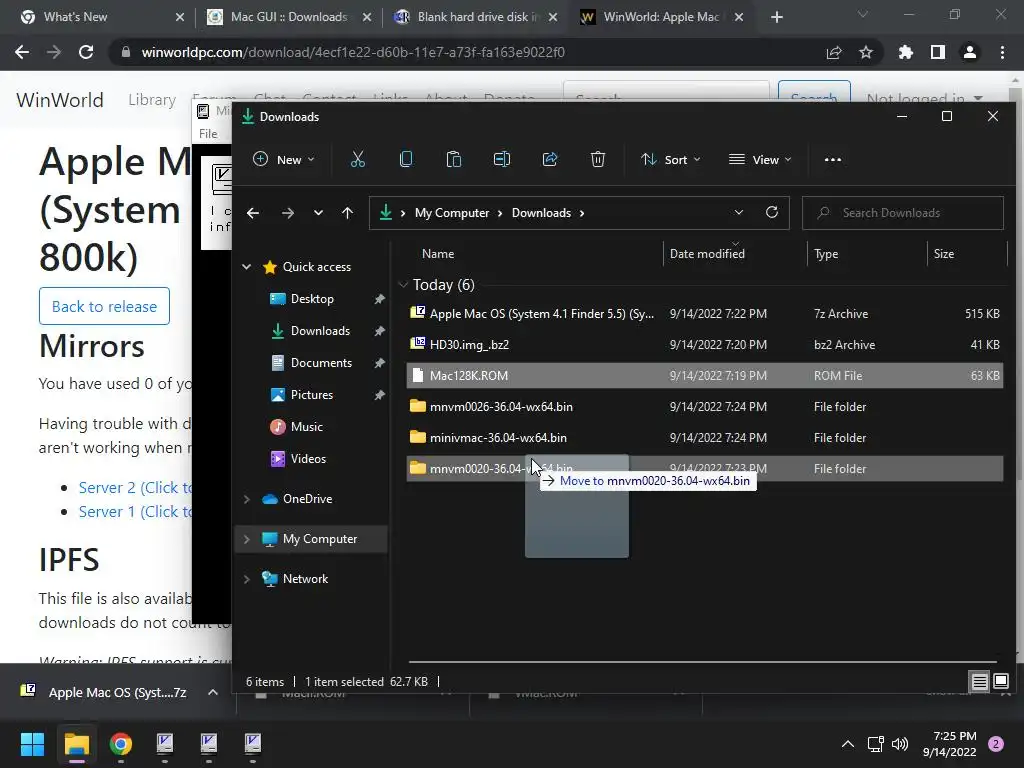Expand the OneDrive tree node
1024x768 pixels.
[247, 499]
